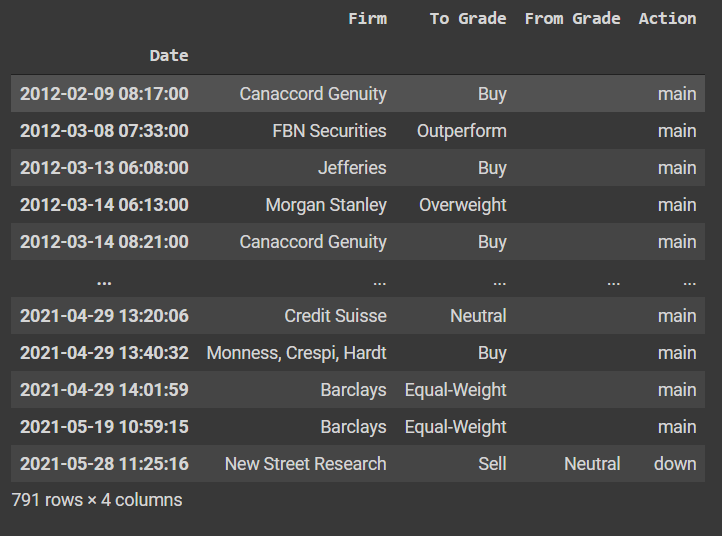The height and width of the screenshot is (536, 722).
Task: Select the 2021-04-29 14:01:59 date index
Action: coord(104,390)
